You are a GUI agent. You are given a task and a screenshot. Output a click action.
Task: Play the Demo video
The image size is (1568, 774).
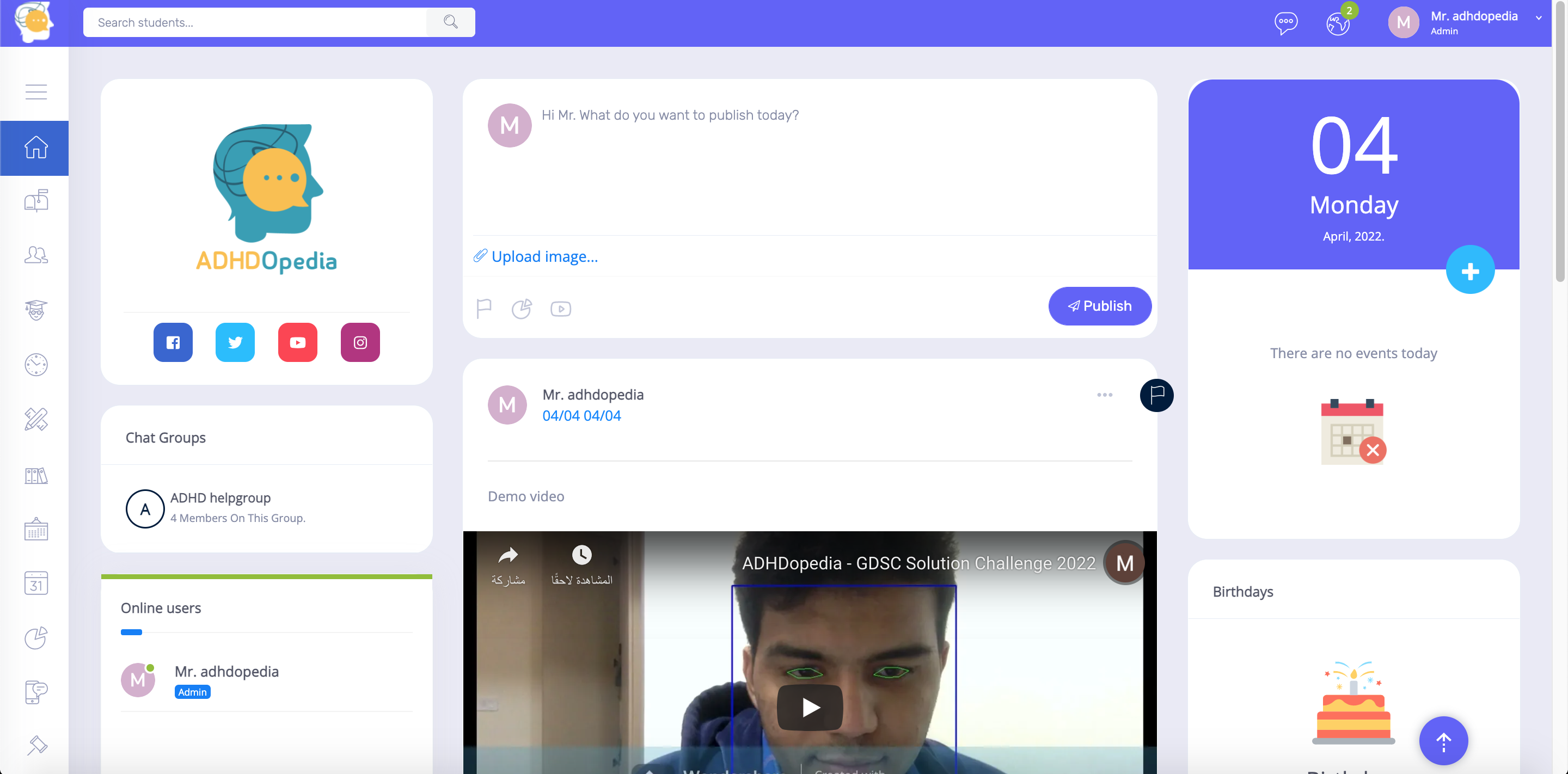pos(810,707)
